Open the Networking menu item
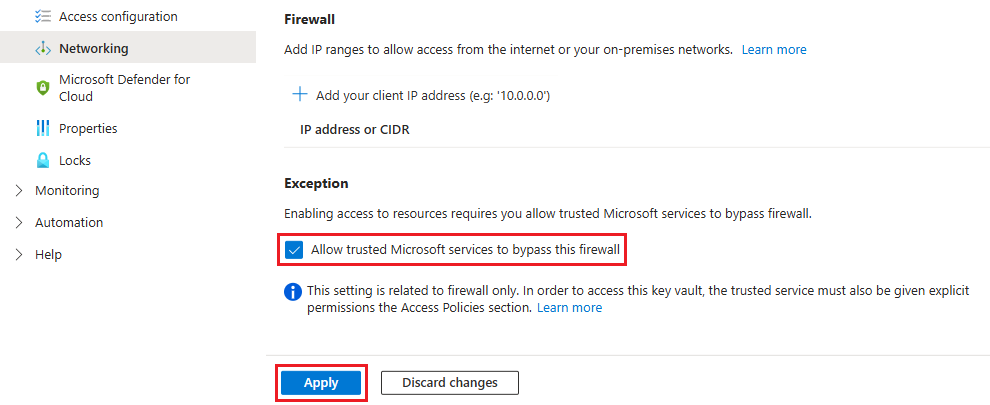The height and width of the screenshot is (405, 990). point(93,48)
